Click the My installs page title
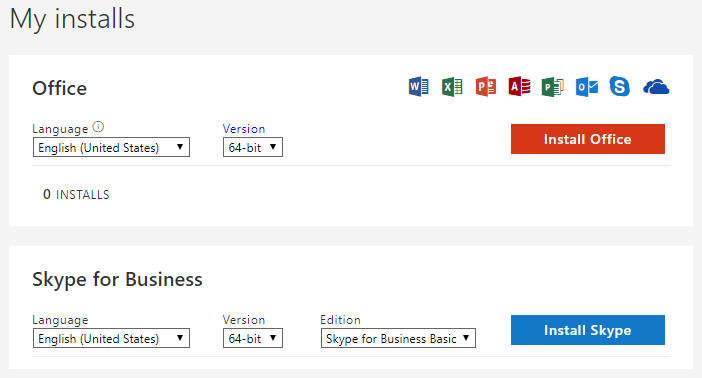The height and width of the screenshot is (378, 702). point(72,20)
